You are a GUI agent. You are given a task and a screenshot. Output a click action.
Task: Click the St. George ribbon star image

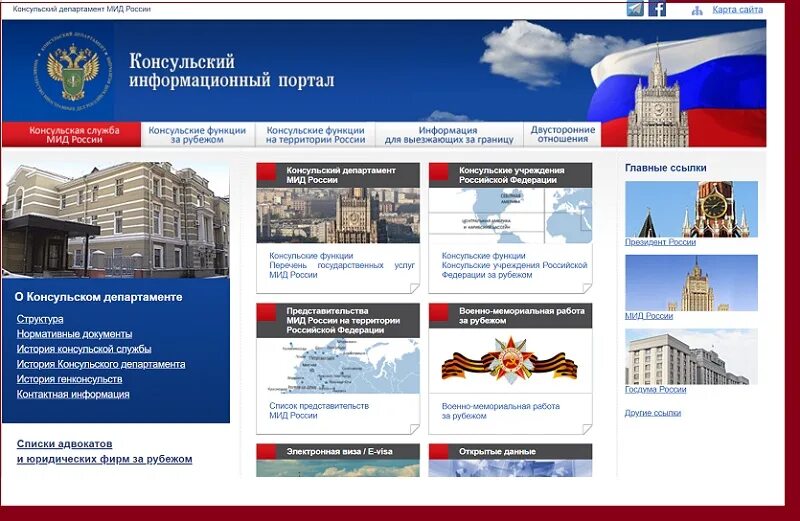click(510, 360)
